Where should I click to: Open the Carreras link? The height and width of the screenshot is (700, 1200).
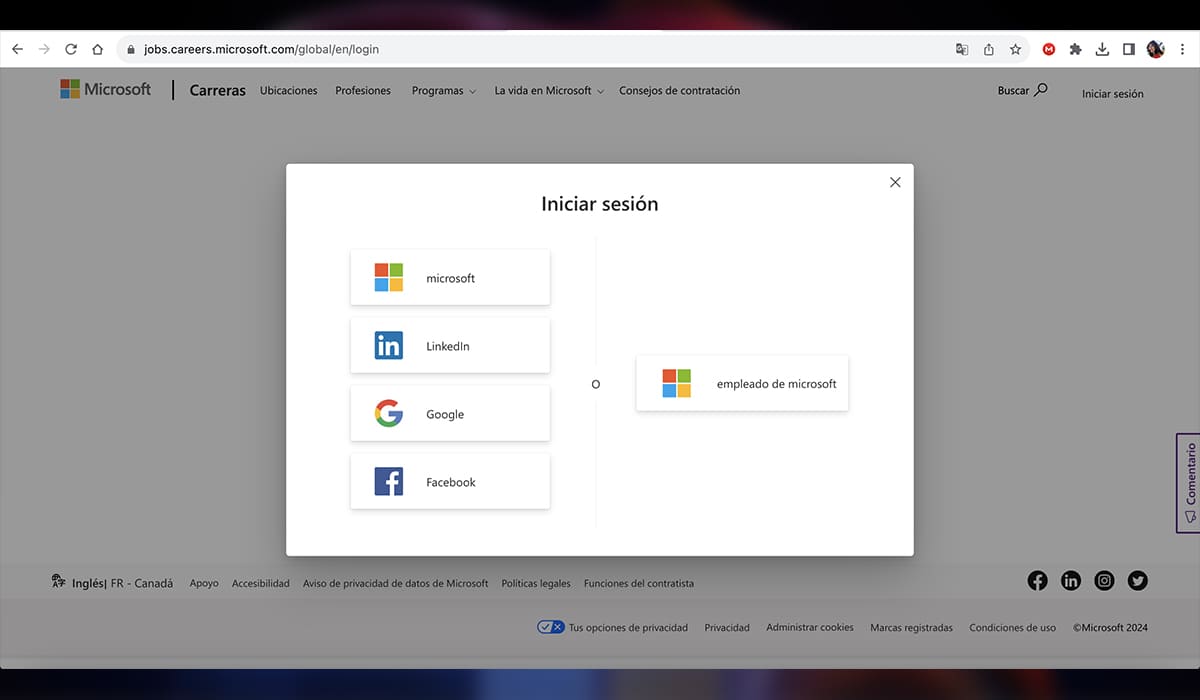coord(218,90)
